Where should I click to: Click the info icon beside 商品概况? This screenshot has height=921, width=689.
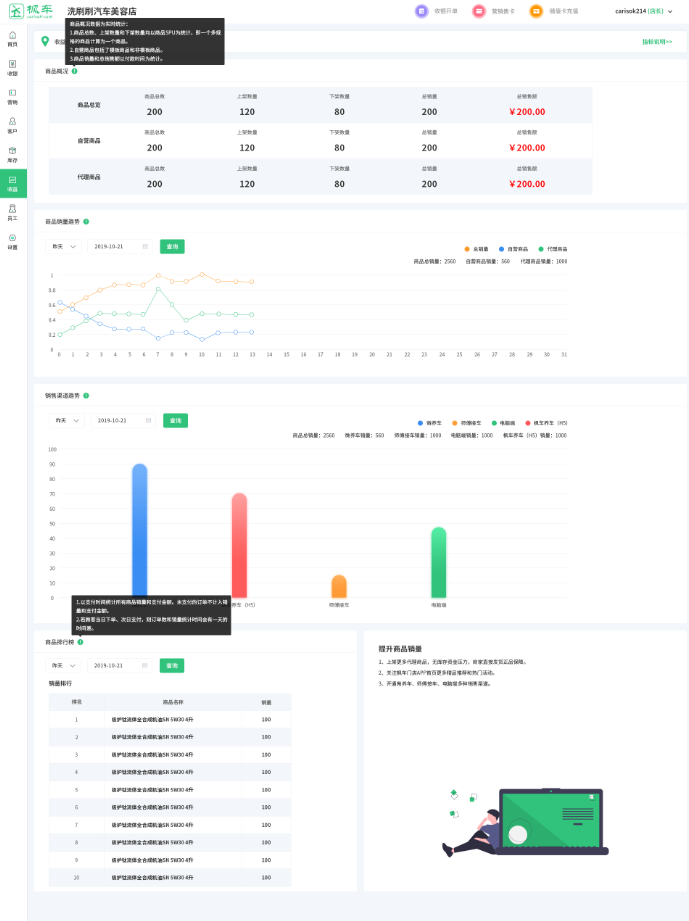[x=75, y=71]
